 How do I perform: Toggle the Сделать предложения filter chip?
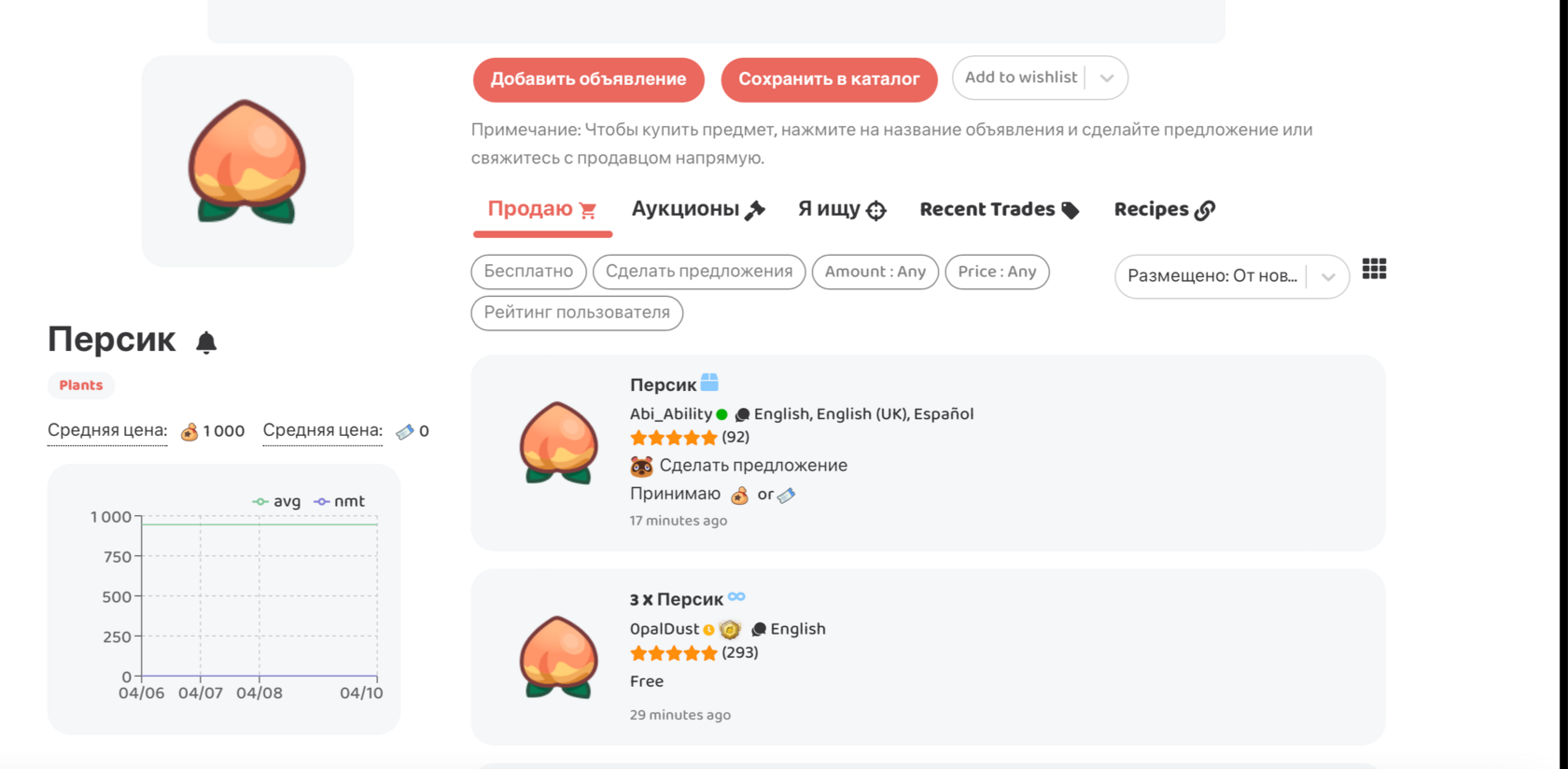(699, 272)
